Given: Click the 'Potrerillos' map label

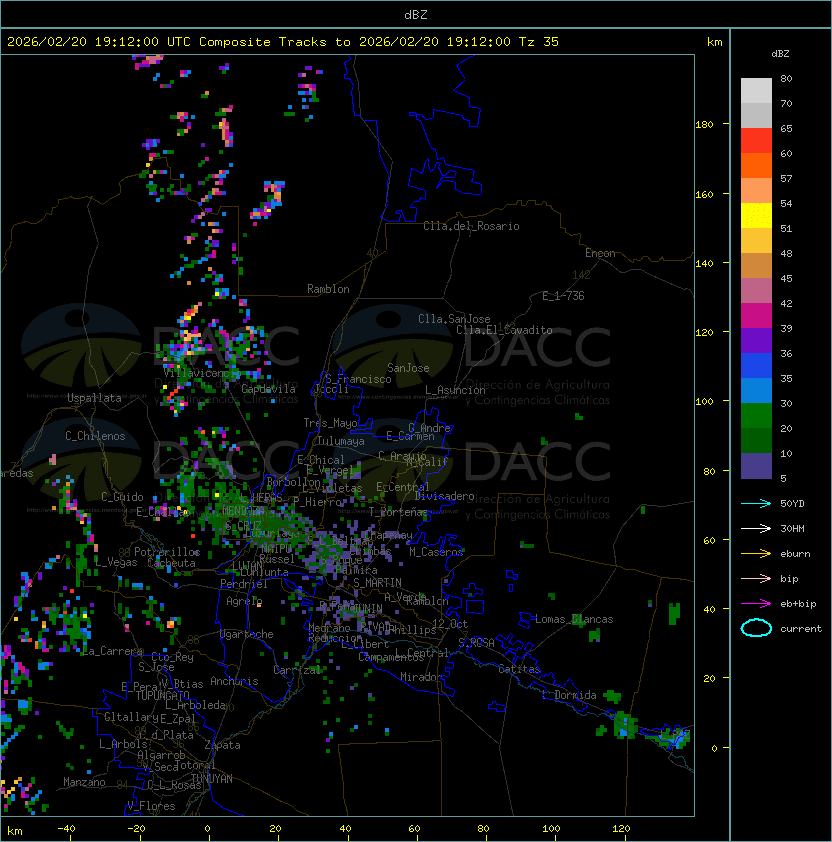Looking at the screenshot, I should [x=167, y=552].
